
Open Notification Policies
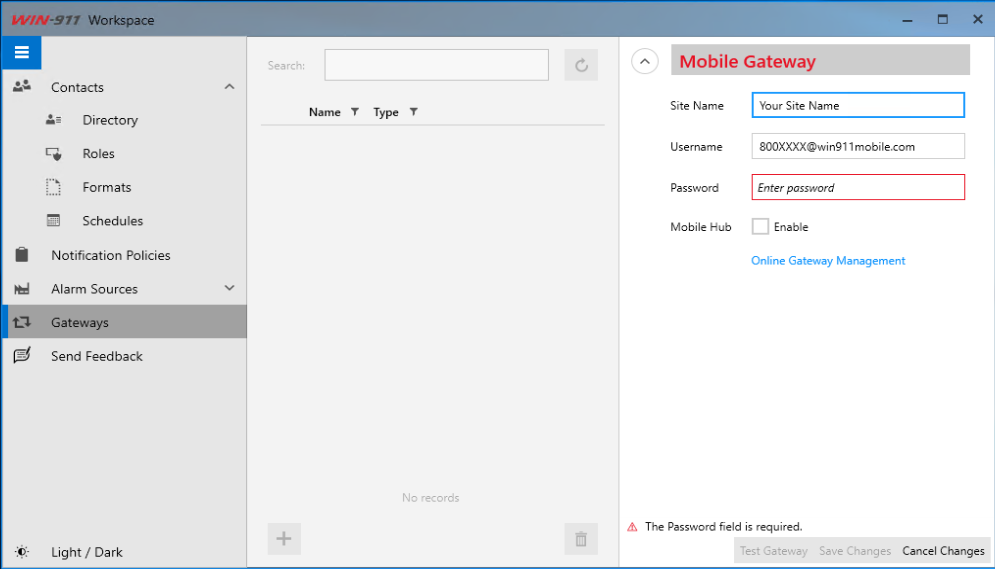click(x=110, y=255)
